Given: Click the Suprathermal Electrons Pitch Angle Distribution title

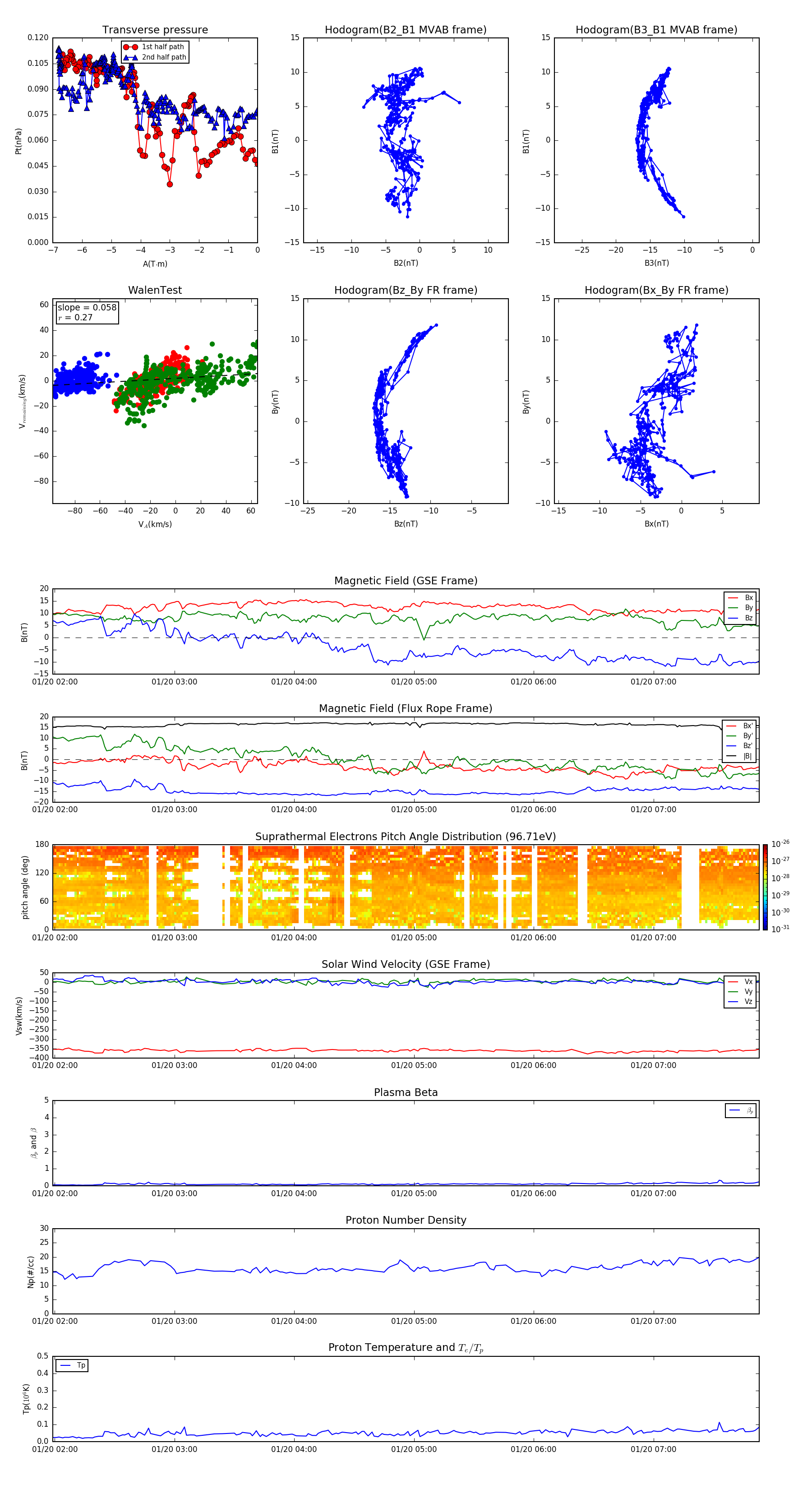Looking at the screenshot, I should (x=406, y=837).
